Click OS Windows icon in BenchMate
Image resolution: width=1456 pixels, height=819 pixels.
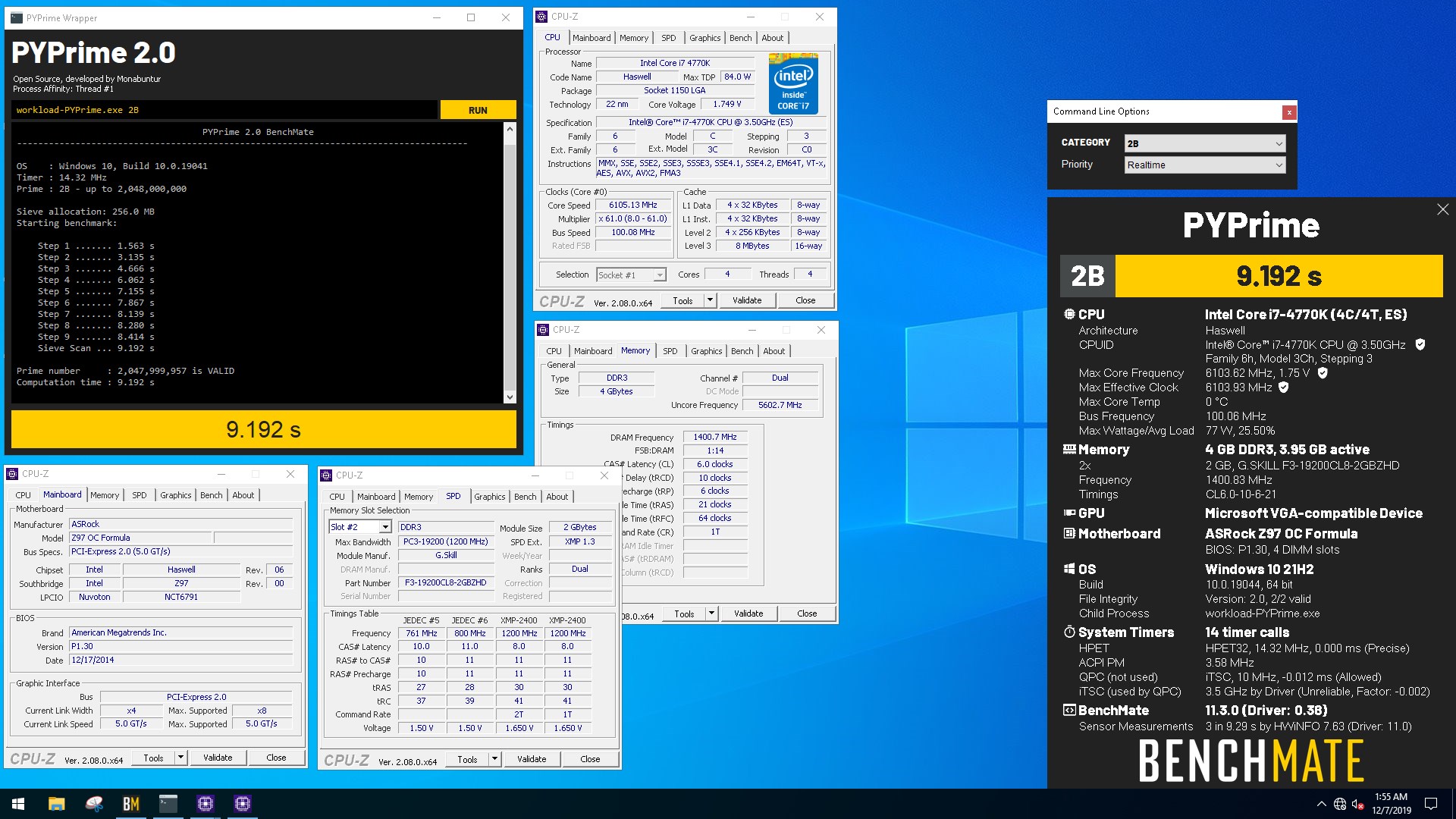click(1069, 569)
